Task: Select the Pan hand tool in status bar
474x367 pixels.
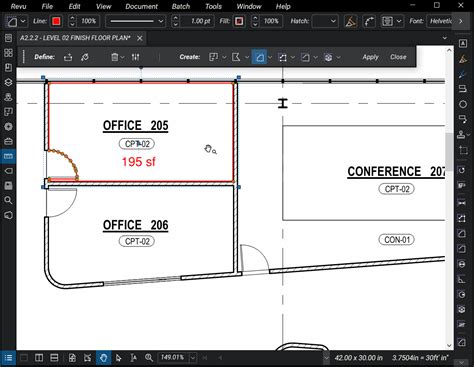Action: coord(103,358)
